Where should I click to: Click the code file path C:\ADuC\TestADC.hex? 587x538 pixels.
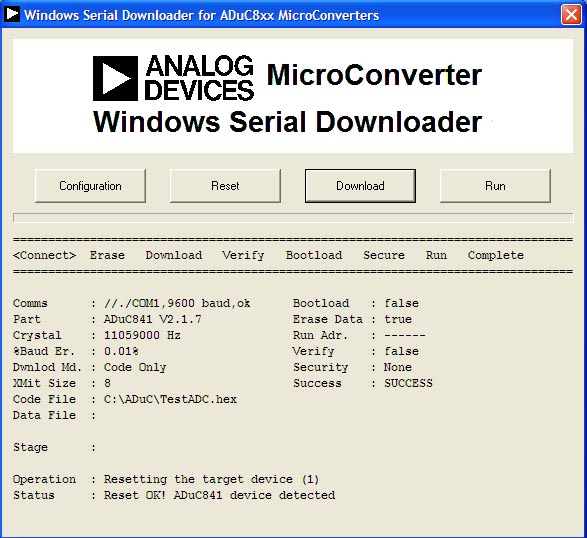170,399
